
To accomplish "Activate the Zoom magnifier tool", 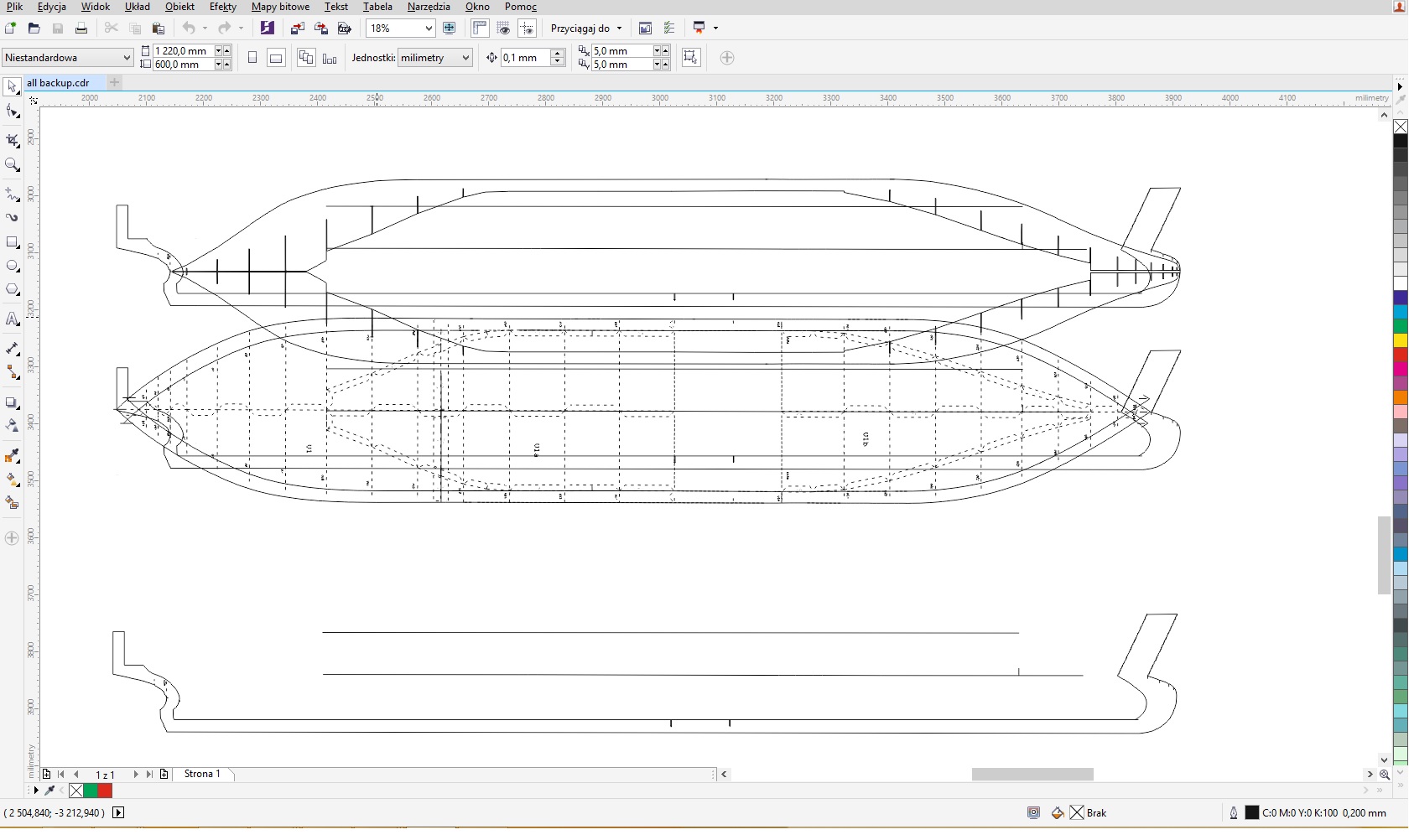I will coord(12,165).
